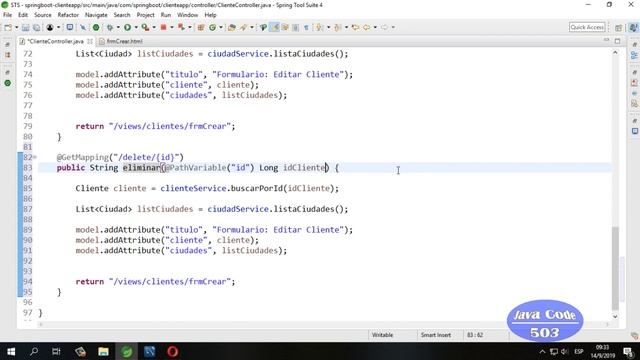Click the Spring Tool Suite taskbar icon

[x=127, y=351]
